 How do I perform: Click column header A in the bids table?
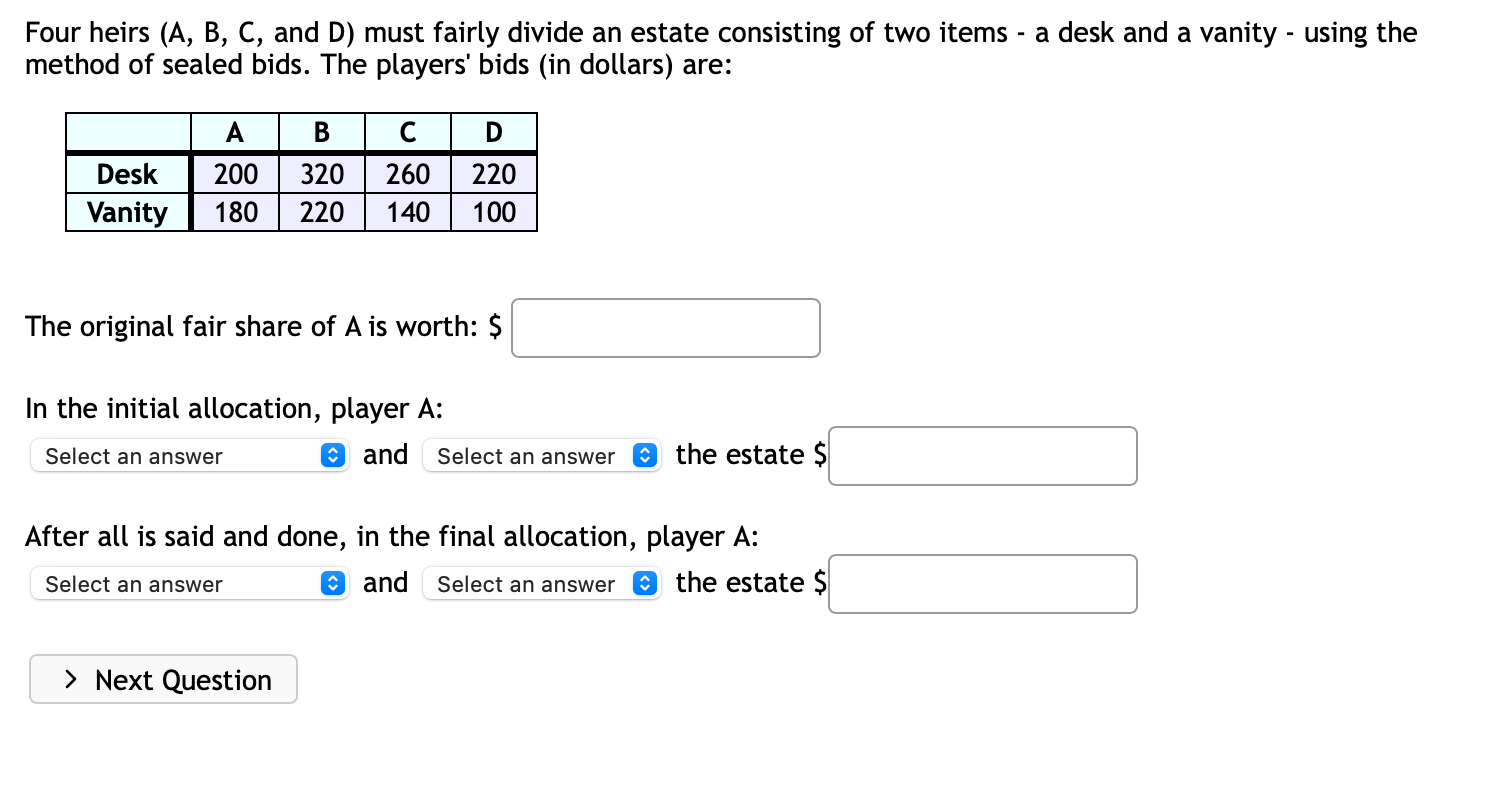click(x=234, y=131)
